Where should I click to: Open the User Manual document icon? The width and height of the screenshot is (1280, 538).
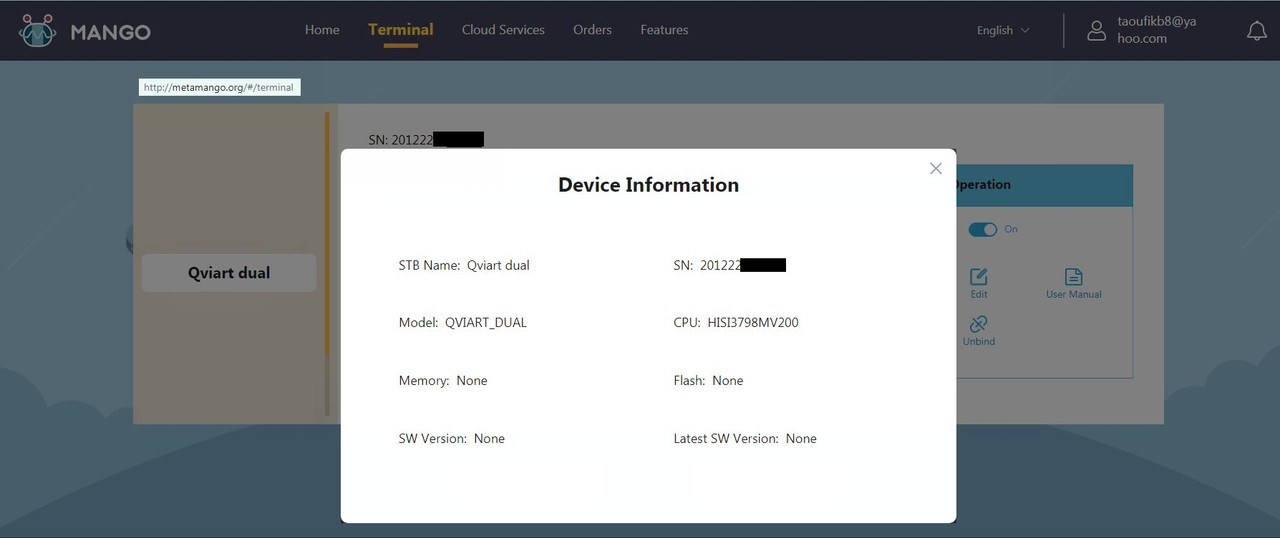click(1073, 277)
